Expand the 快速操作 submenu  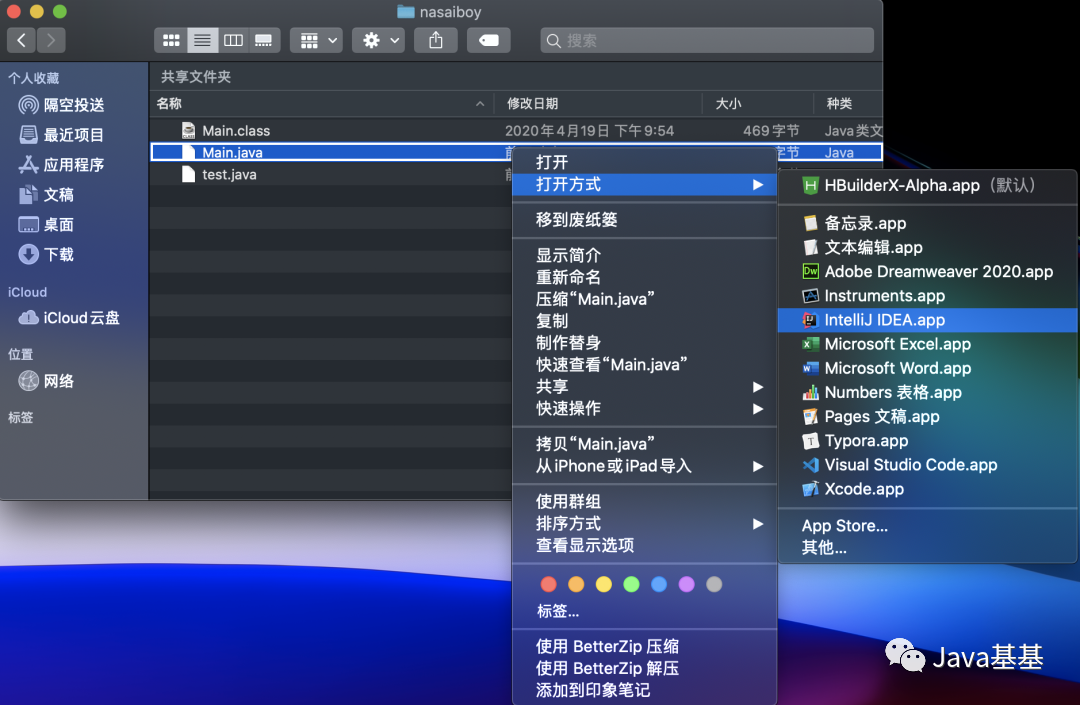[645, 409]
